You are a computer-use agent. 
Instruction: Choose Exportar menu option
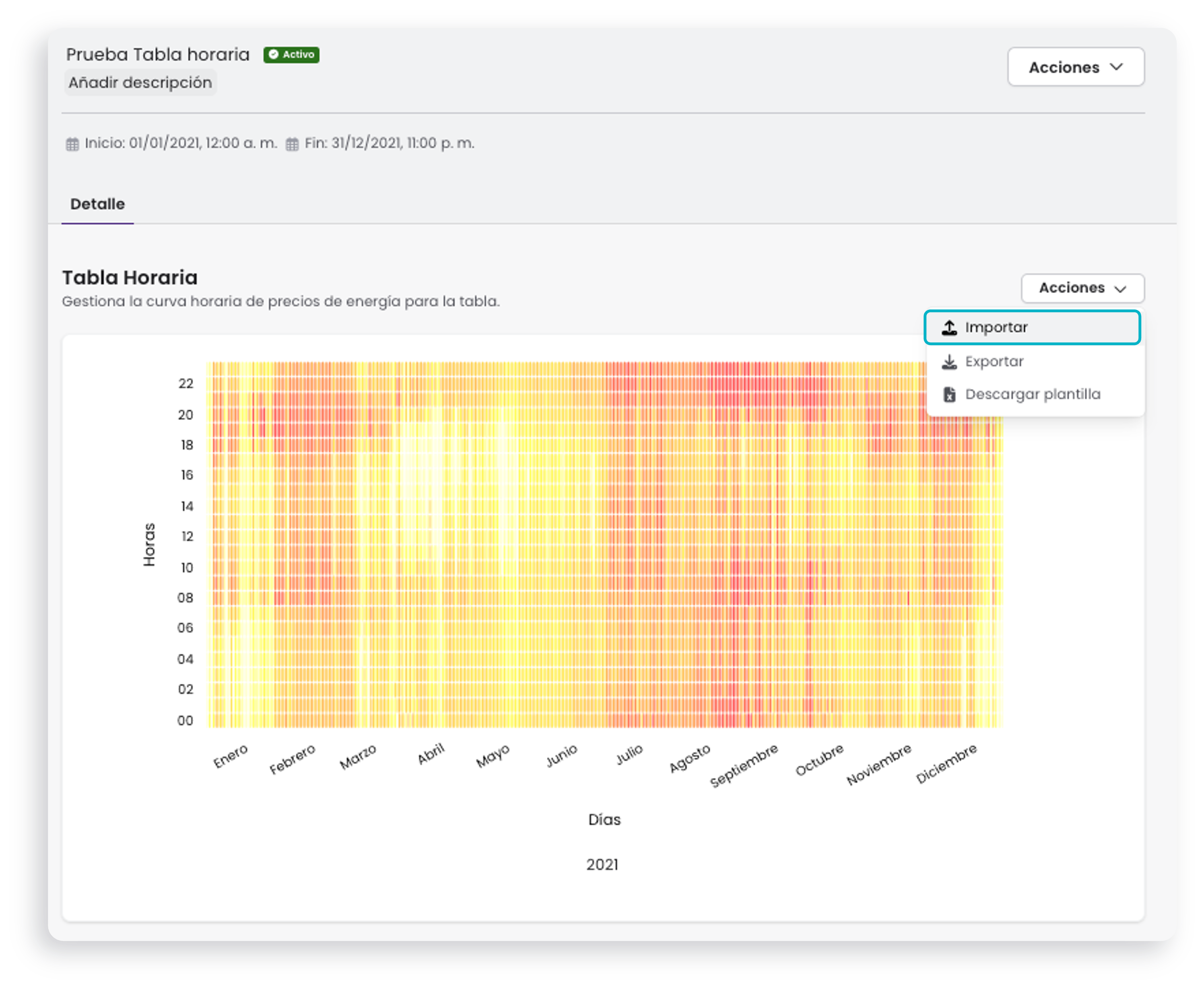click(x=1031, y=362)
